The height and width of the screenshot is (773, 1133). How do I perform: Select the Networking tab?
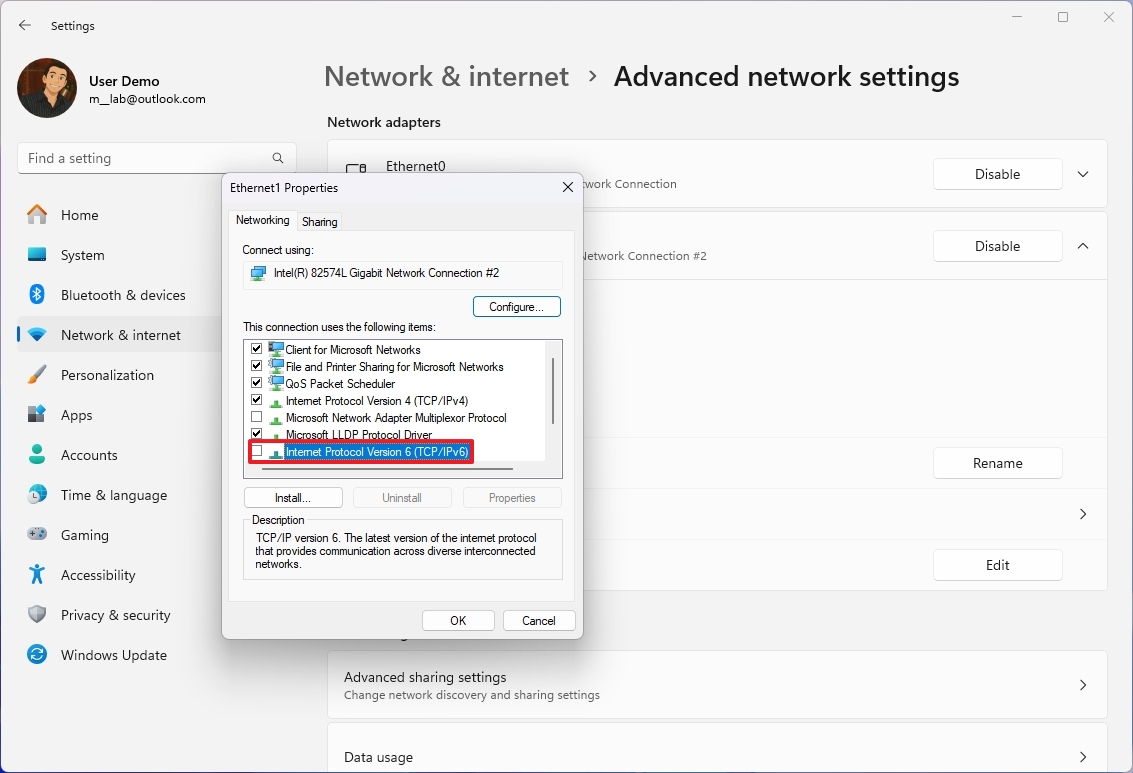(x=262, y=220)
